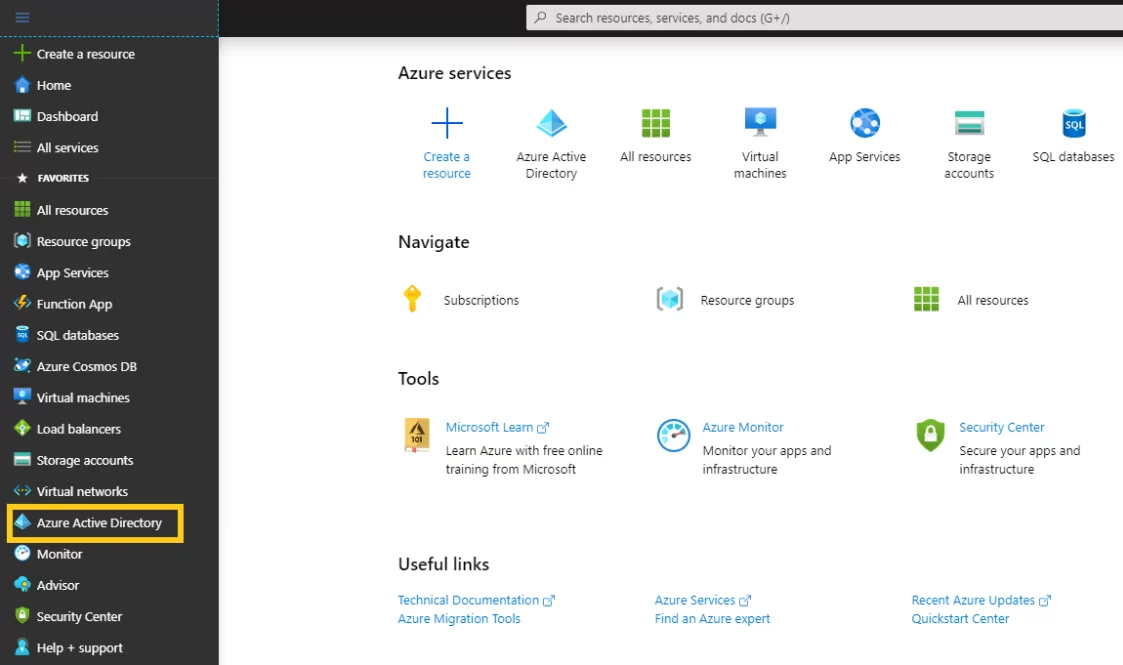Viewport: 1123px width, 665px height.
Task: Click the Create a resource blue link text
Action: click(447, 165)
